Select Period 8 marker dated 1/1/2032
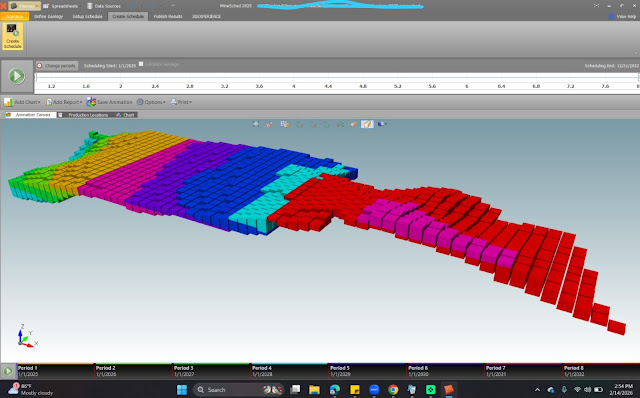640x398 pixels. tap(574, 371)
